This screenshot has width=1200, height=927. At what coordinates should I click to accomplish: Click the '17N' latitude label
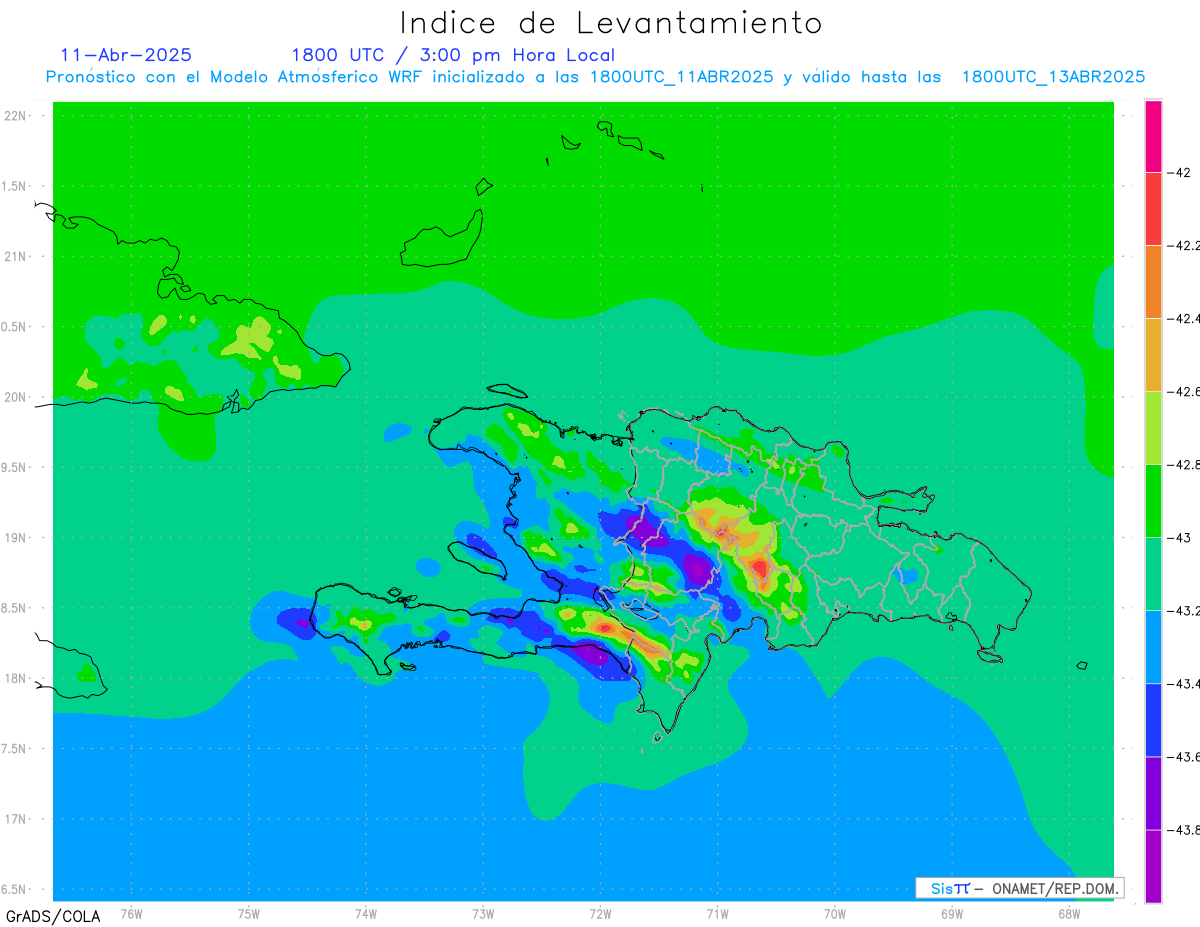(x=17, y=819)
